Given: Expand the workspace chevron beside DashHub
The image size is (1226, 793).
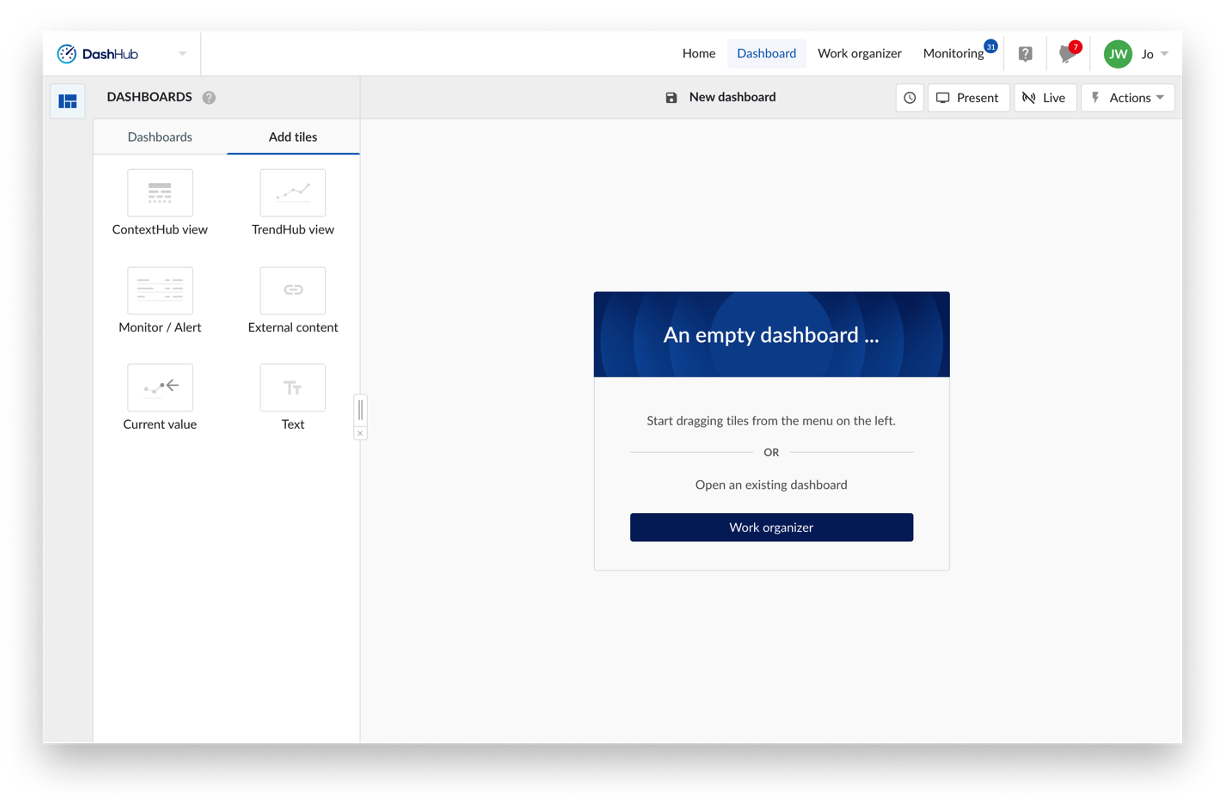Looking at the screenshot, I should pyautogui.click(x=181, y=53).
